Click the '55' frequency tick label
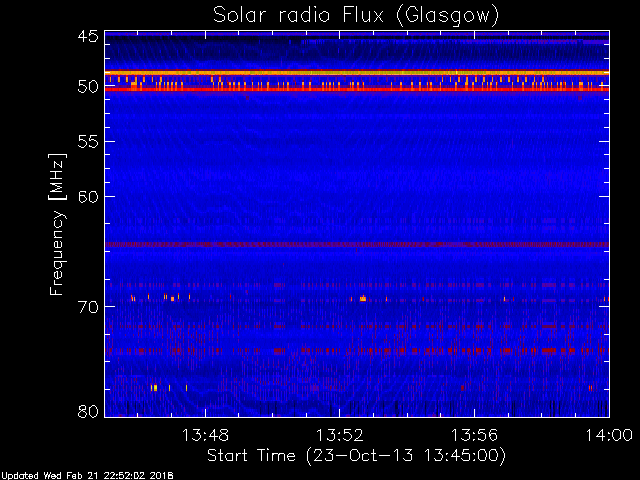 tap(88, 142)
